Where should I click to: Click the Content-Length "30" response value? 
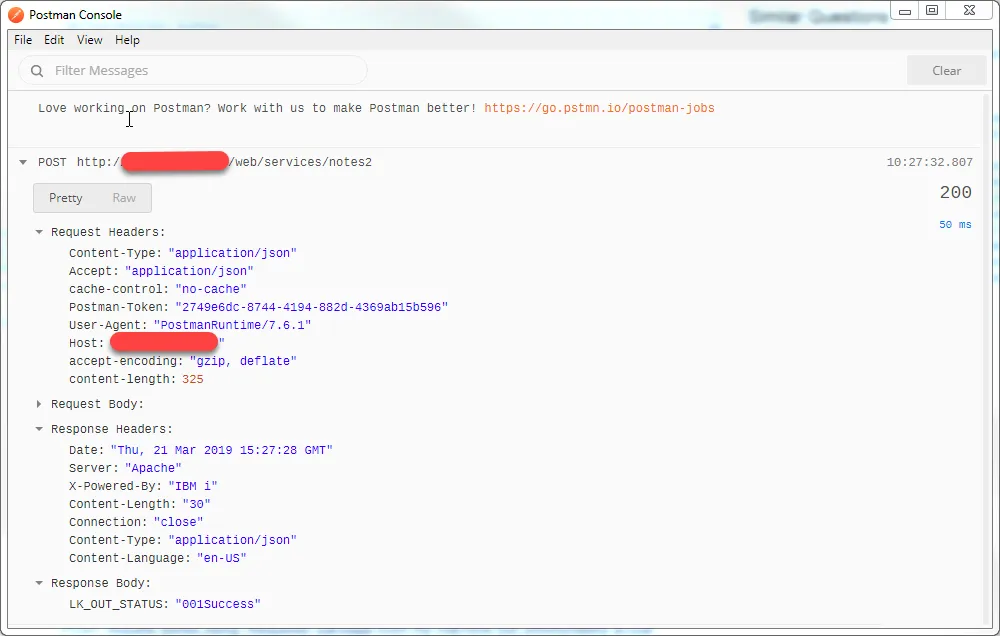pos(196,504)
